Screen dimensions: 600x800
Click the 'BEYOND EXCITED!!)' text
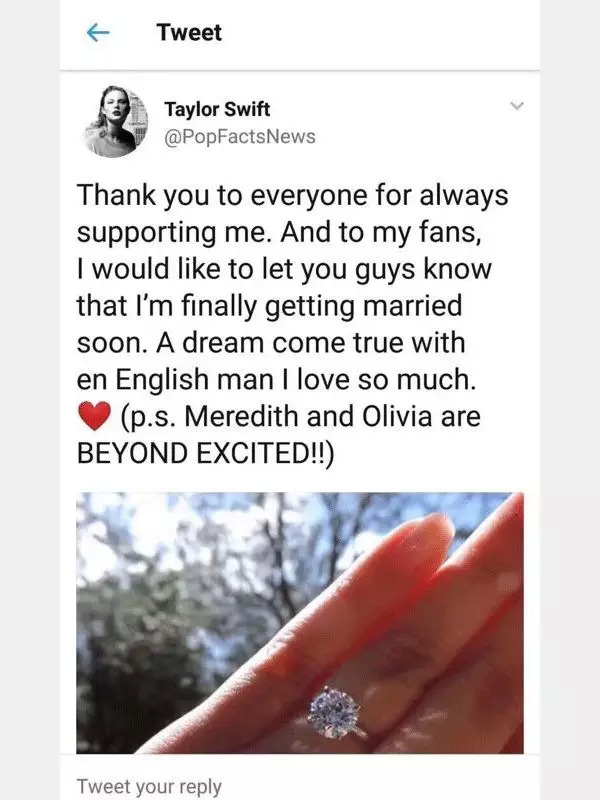[x=205, y=453]
